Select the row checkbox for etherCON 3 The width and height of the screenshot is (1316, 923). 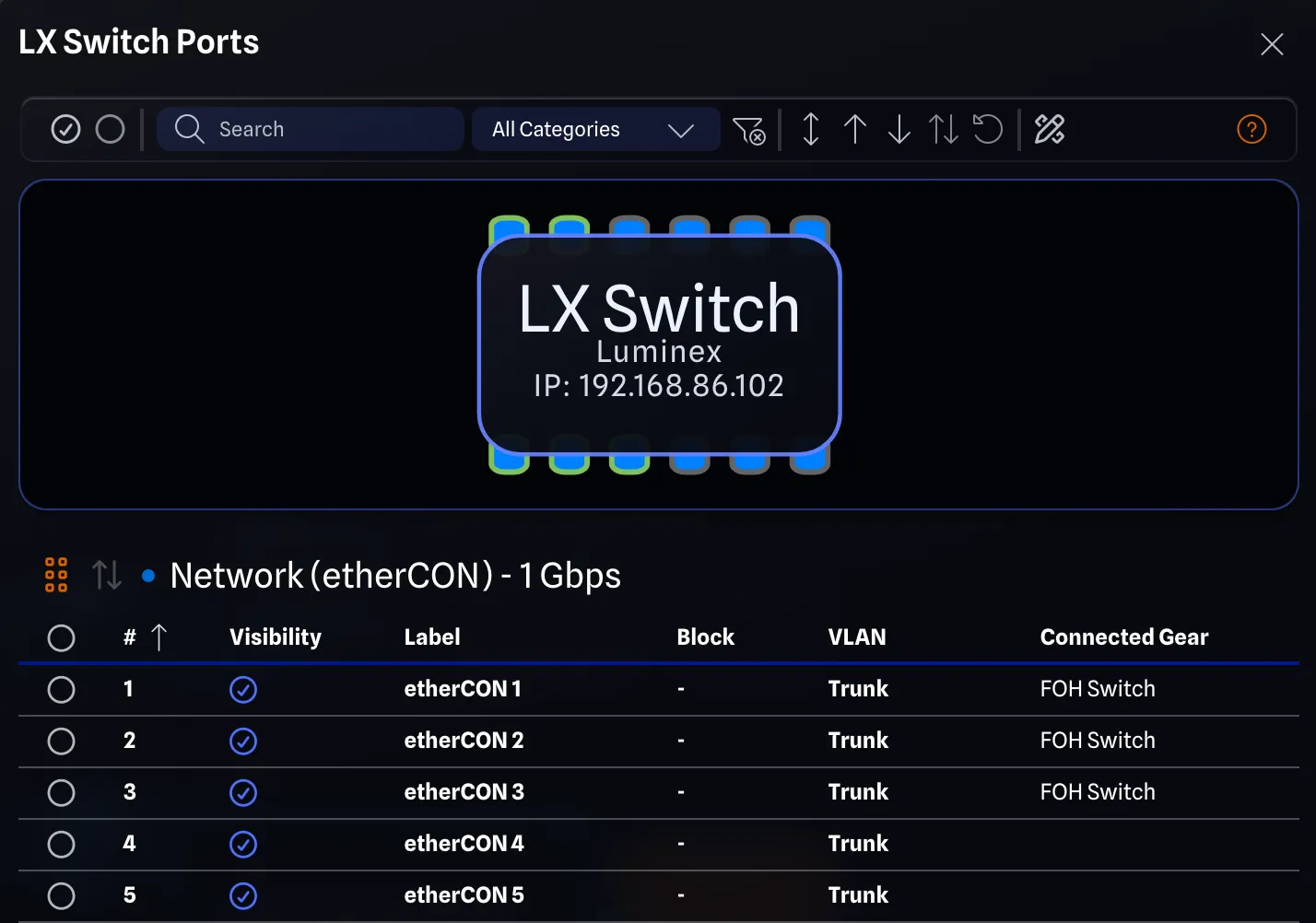coord(61,792)
